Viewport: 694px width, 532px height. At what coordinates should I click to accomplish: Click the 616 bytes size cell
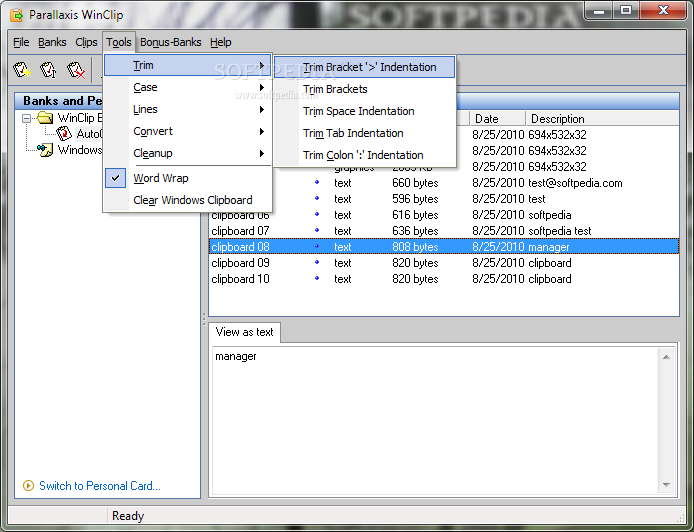coord(415,215)
